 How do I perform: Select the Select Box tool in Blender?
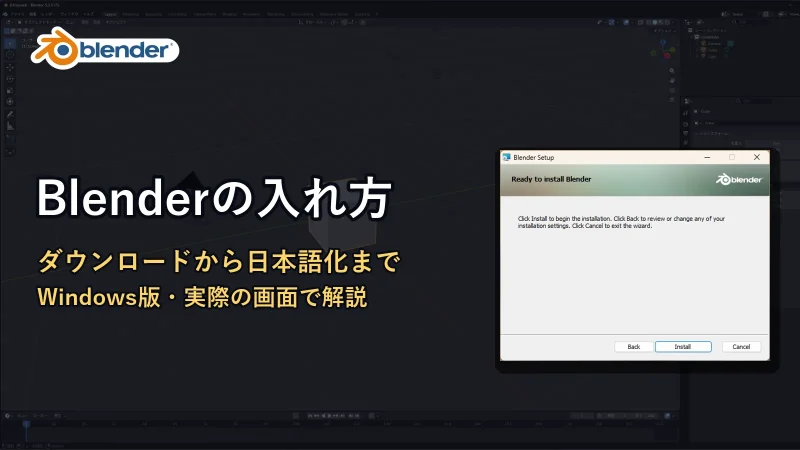pyautogui.click(x=10, y=43)
